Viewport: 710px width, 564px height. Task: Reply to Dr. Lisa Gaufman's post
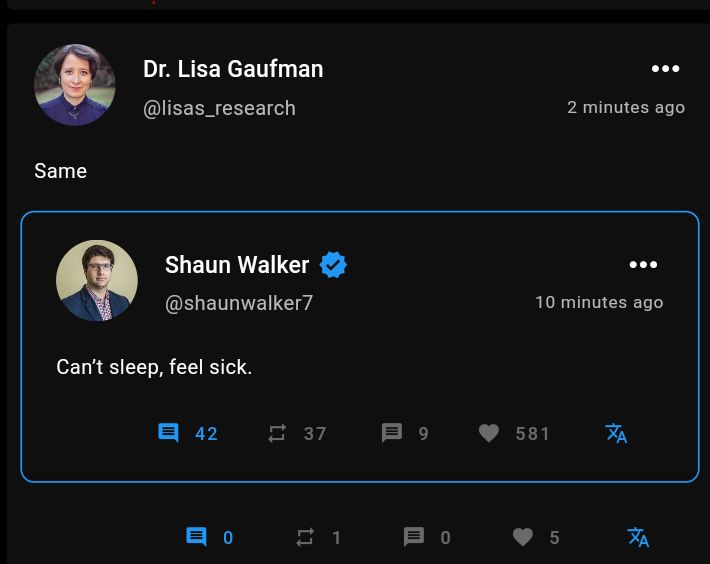pyautogui.click(x=197, y=537)
